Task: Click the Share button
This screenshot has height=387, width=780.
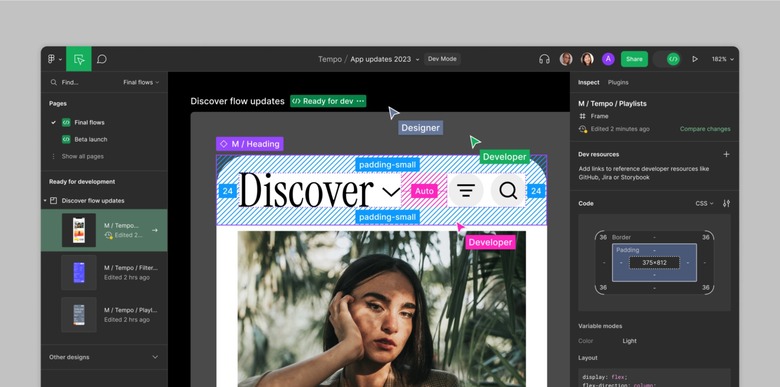Action: 634,59
